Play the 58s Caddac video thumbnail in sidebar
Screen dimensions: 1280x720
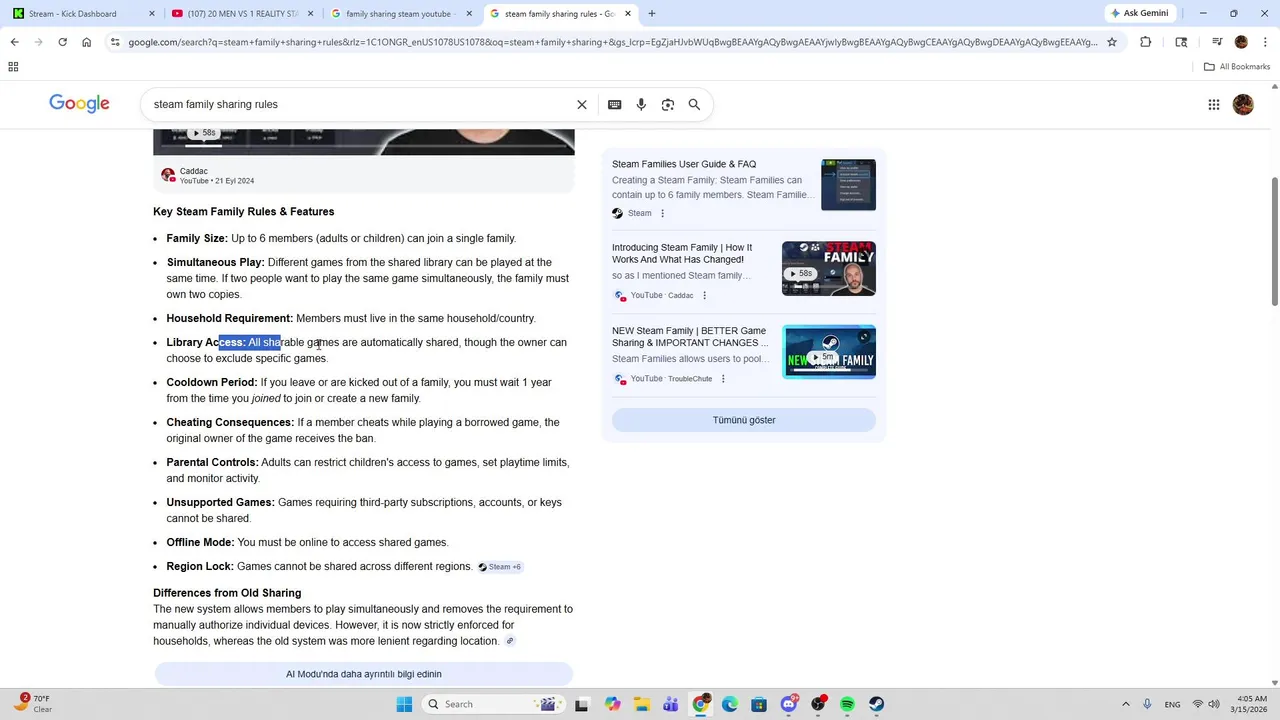pos(829,268)
